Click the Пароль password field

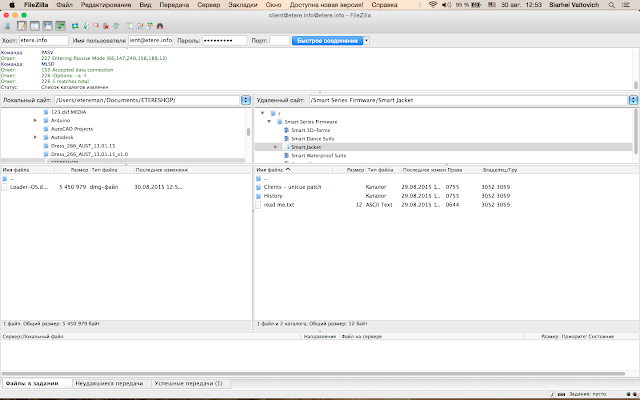coord(224,40)
